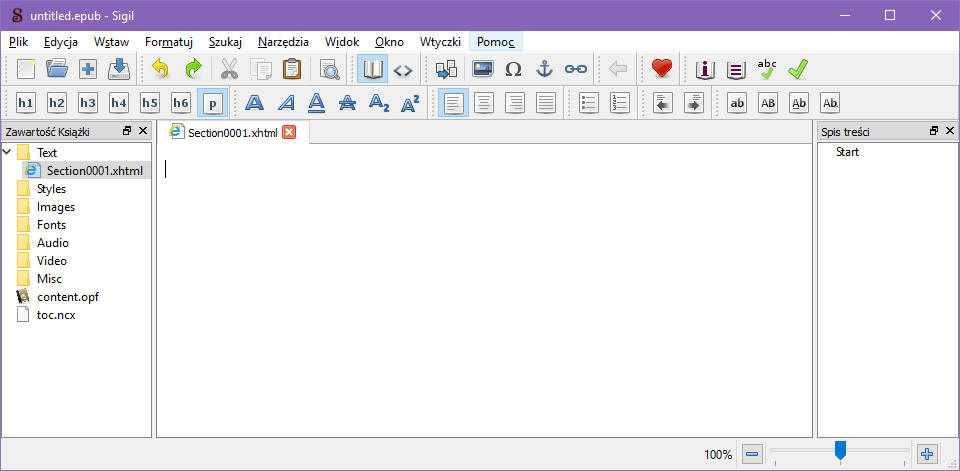Apply the h1 heading button
Screen dimensions: 960x471
(x=26, y=102)
